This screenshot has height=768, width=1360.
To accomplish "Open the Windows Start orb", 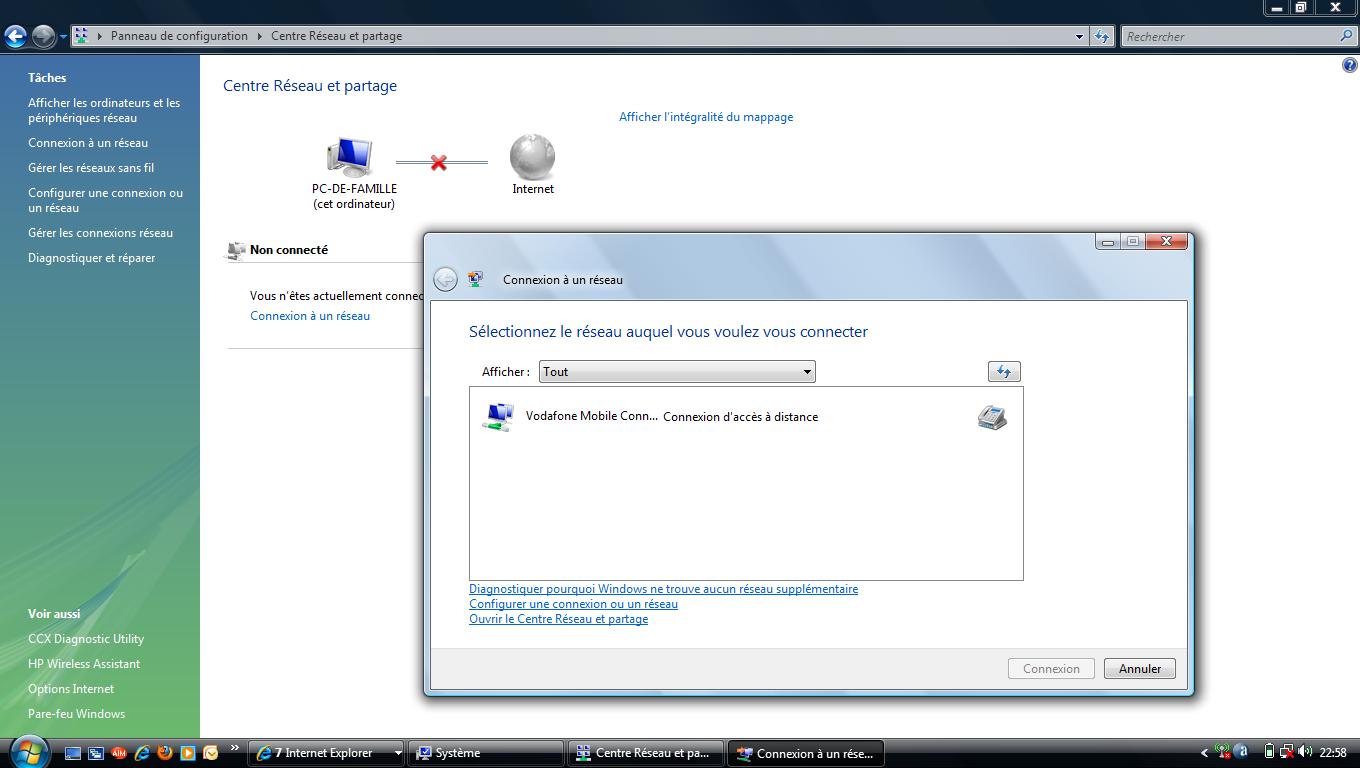I will 28,751.
